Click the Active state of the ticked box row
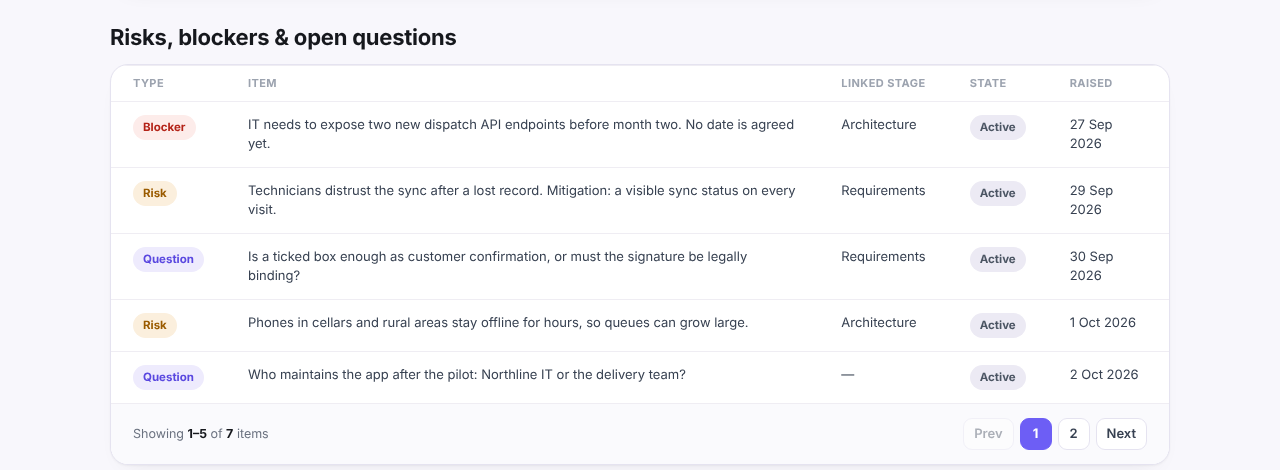This screenshot has width=1280, height=470. 998,259
